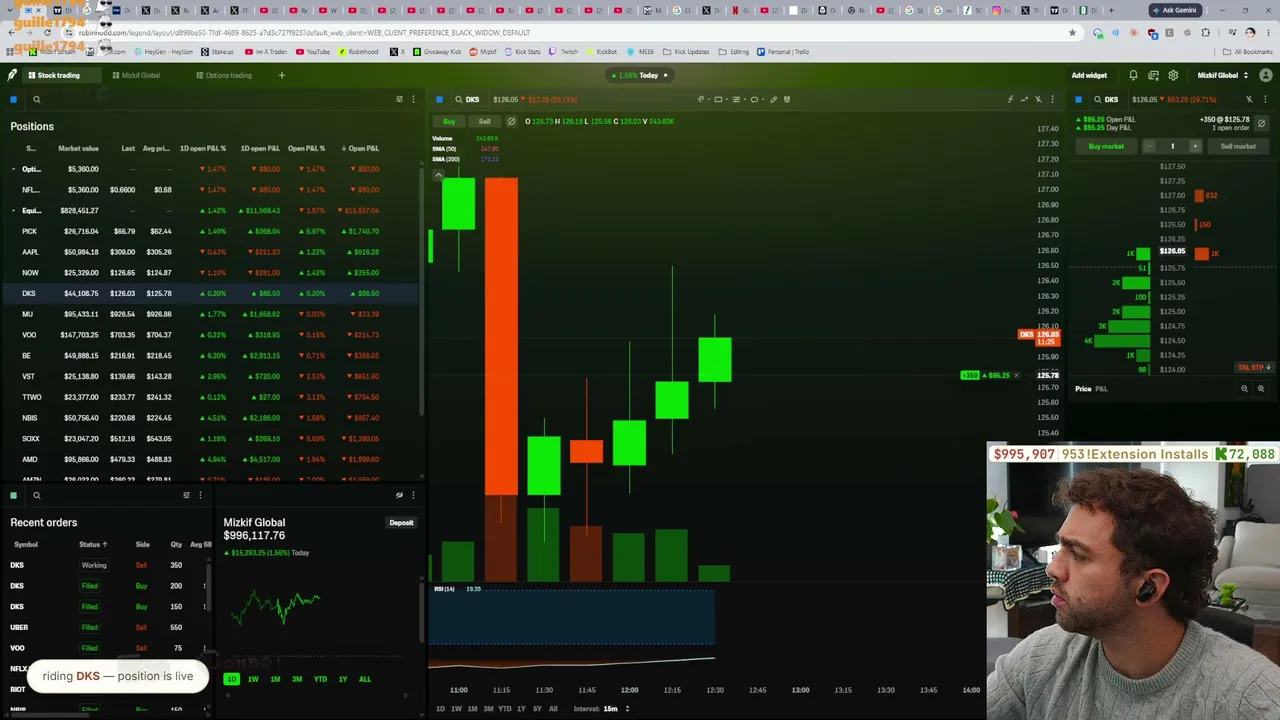Open the notifications bell

[1133, 75]
